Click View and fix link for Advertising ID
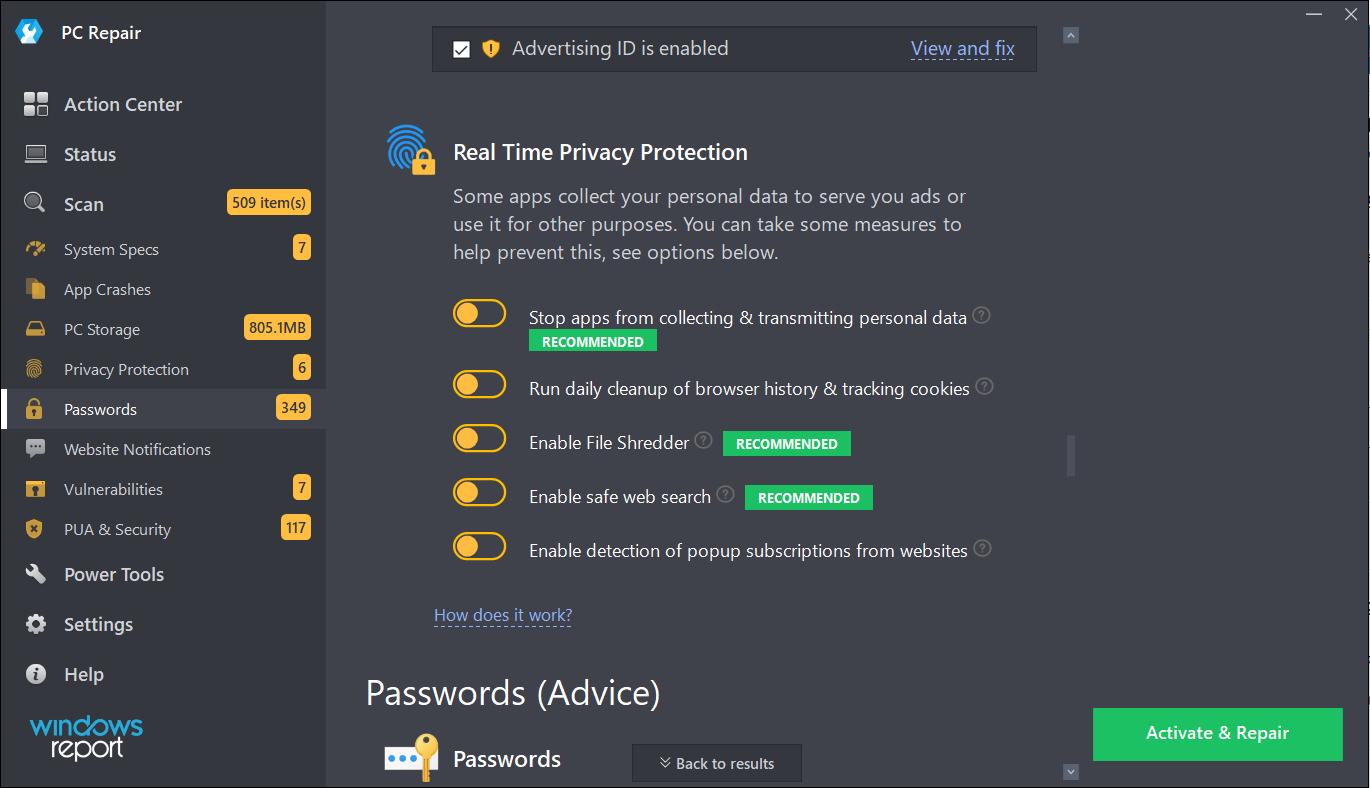The width and height of the screenshot is (1370, 788). tap(963, 48)
